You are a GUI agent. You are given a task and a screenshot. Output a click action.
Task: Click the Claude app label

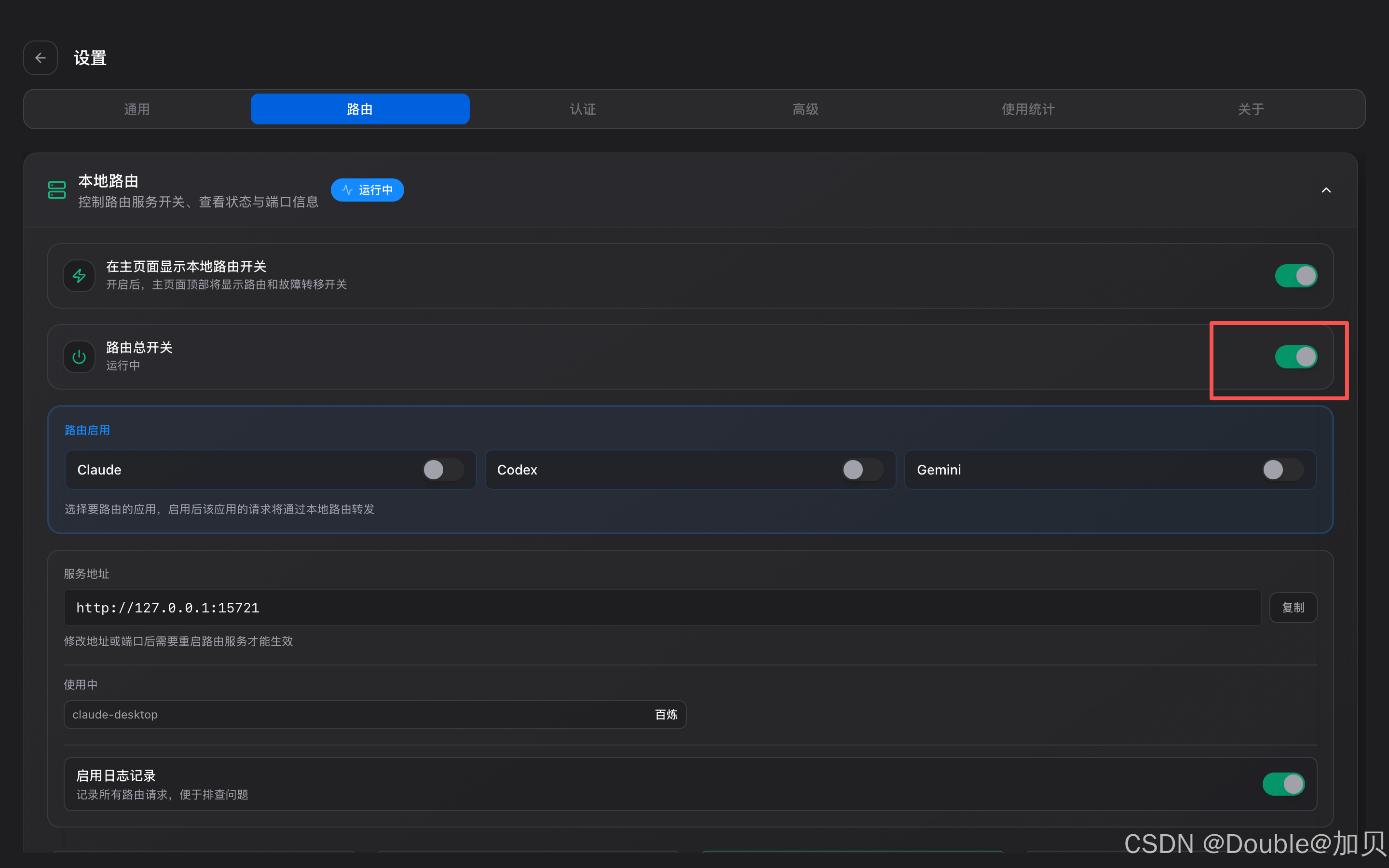click(x=99, y=470)
